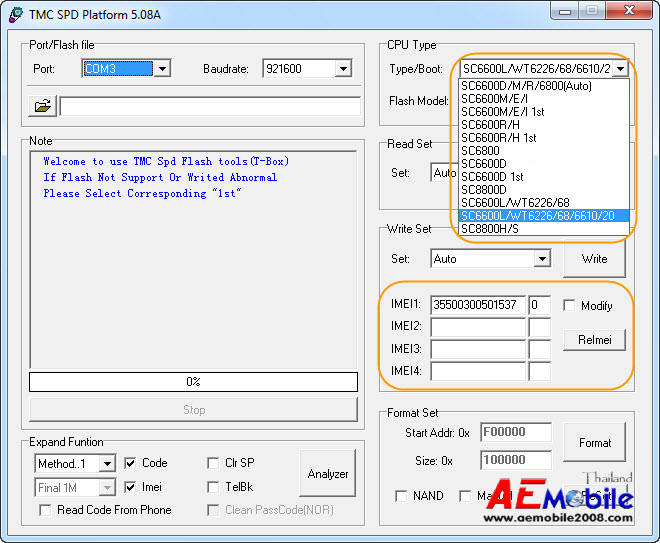Click the ReImei button
The height and width of the screenshot is (543, 660).
pyautogui.click(x=594, y=340)
